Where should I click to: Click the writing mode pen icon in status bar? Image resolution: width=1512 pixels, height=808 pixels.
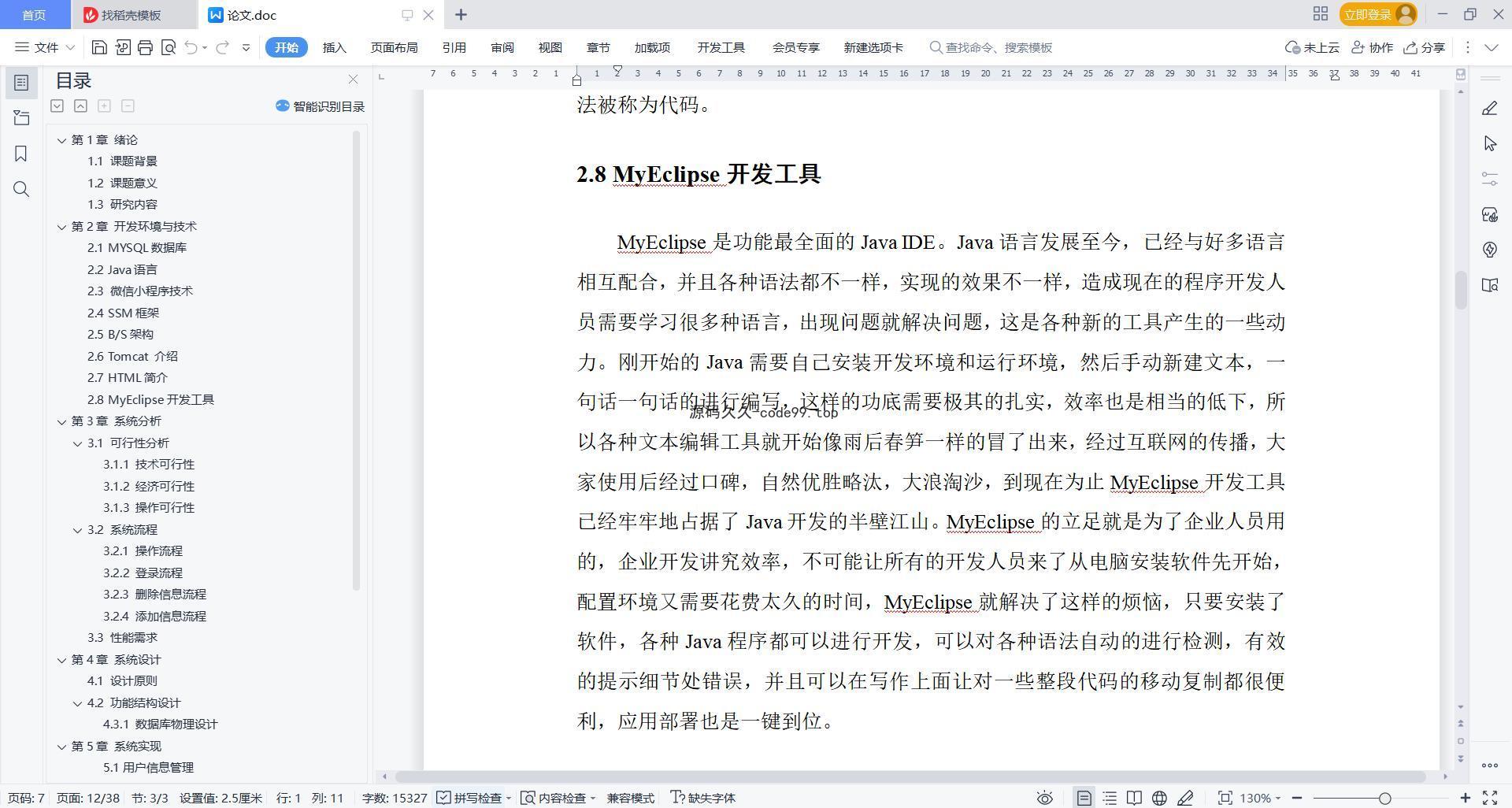coord(1185,798)
